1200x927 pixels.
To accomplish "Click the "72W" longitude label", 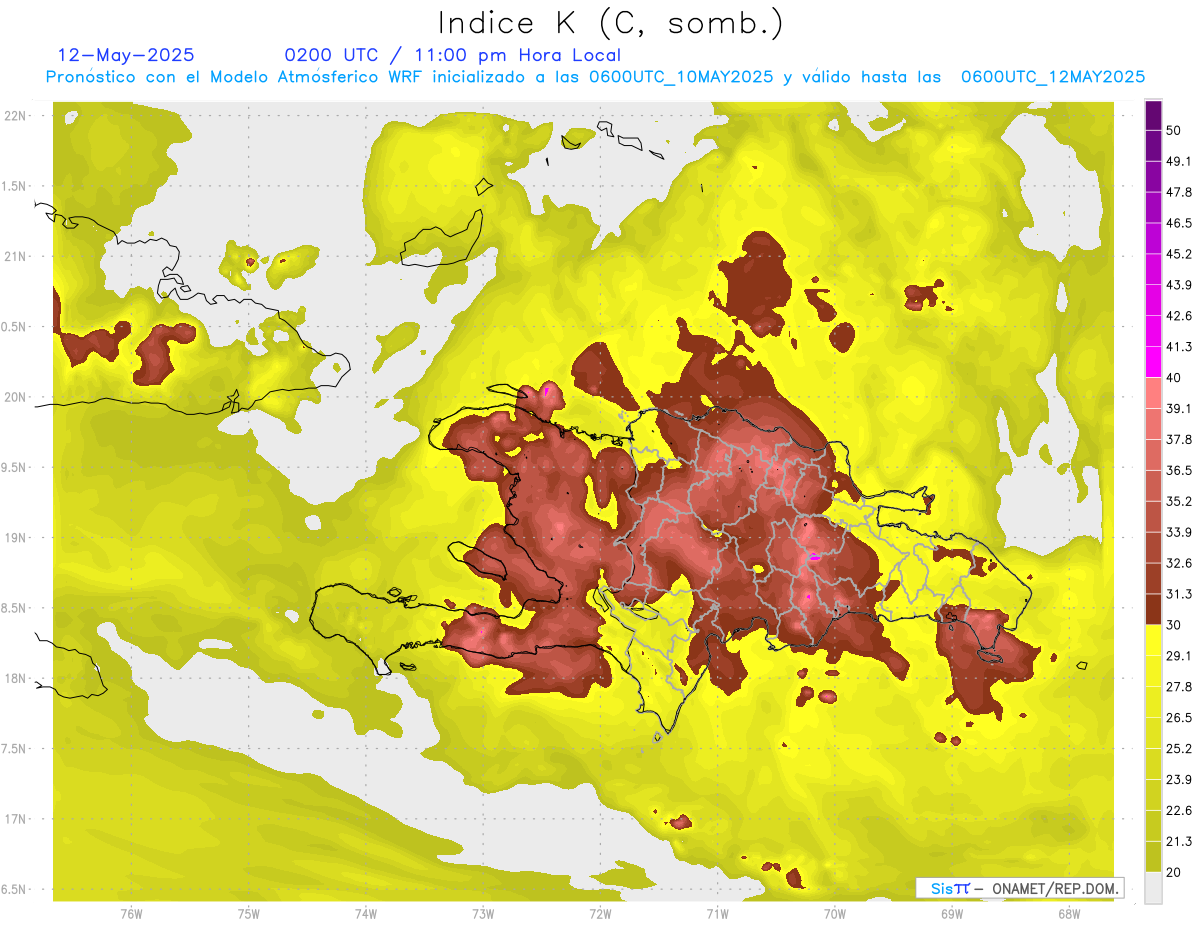I will 600,913.
